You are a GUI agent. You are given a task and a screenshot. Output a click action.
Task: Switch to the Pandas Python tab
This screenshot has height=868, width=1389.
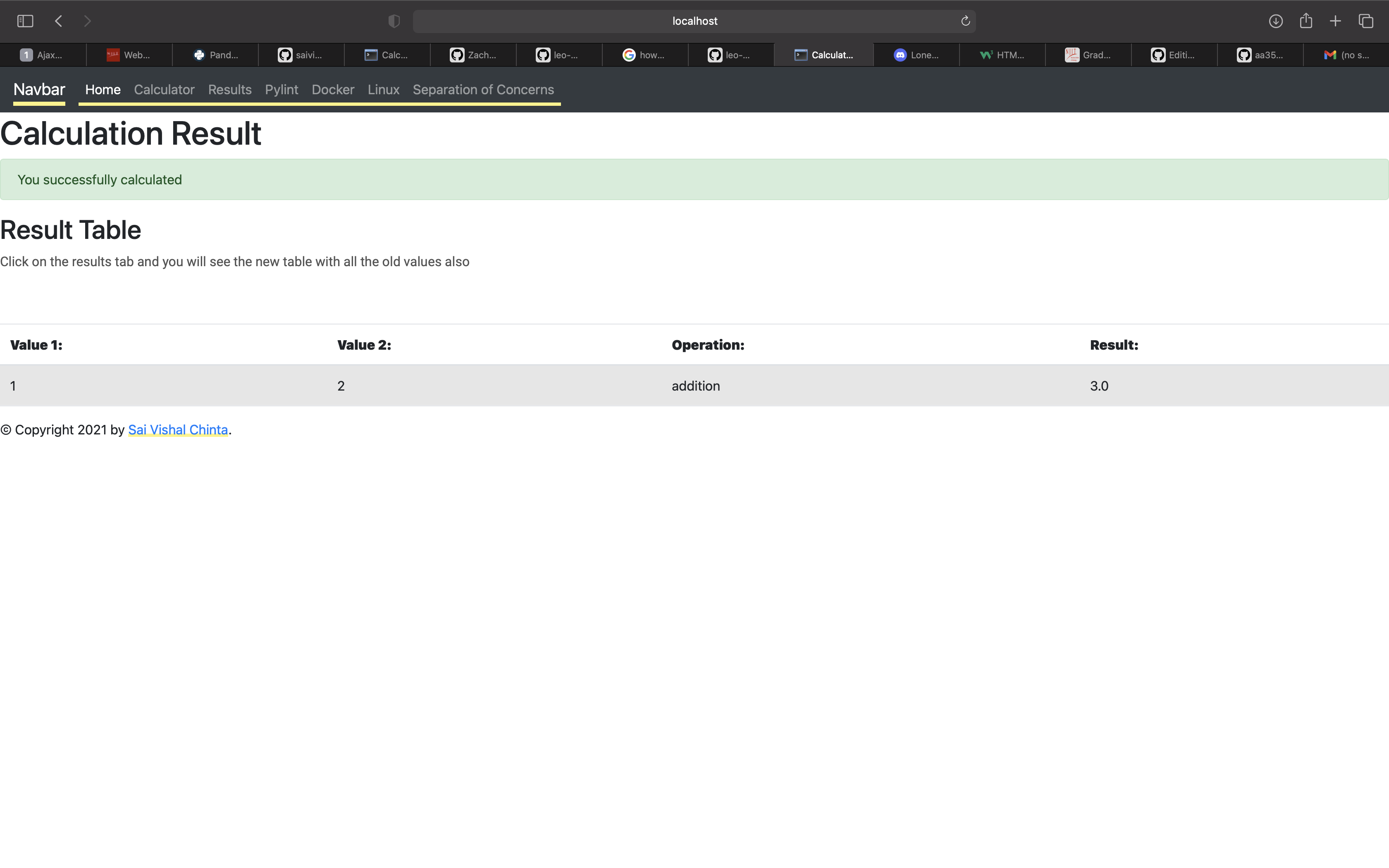pos(215,55)
